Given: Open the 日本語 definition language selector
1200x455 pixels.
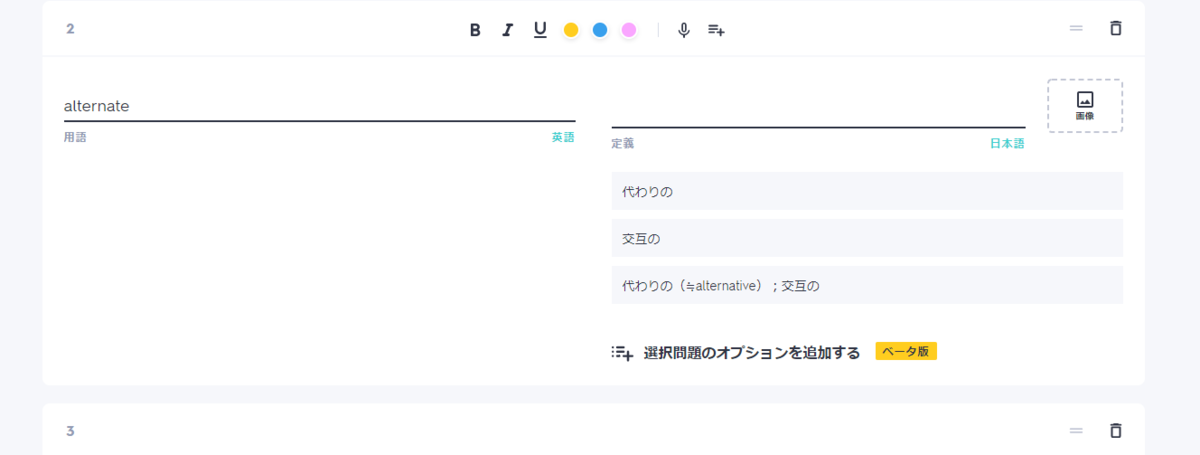Looking at the screenshot, I should point(1007,144).
